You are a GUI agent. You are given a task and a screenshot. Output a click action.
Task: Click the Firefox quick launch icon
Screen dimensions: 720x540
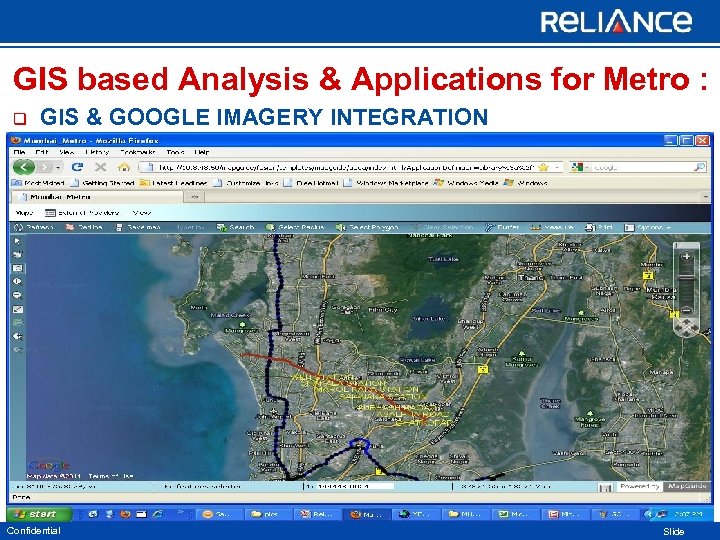(x=125, y=514)
